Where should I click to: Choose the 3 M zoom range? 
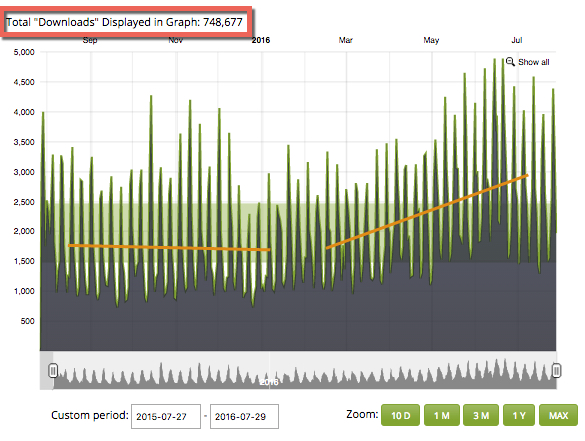tap(481, 415)
